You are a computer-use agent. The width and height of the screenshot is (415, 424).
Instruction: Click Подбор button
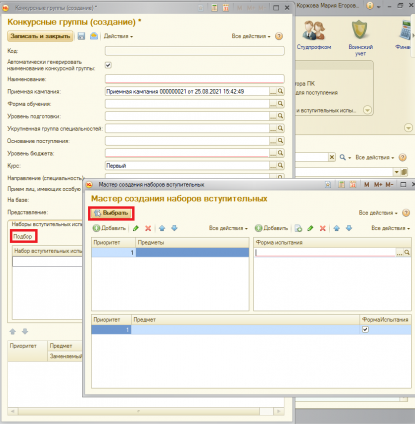(x=23, y=236)
